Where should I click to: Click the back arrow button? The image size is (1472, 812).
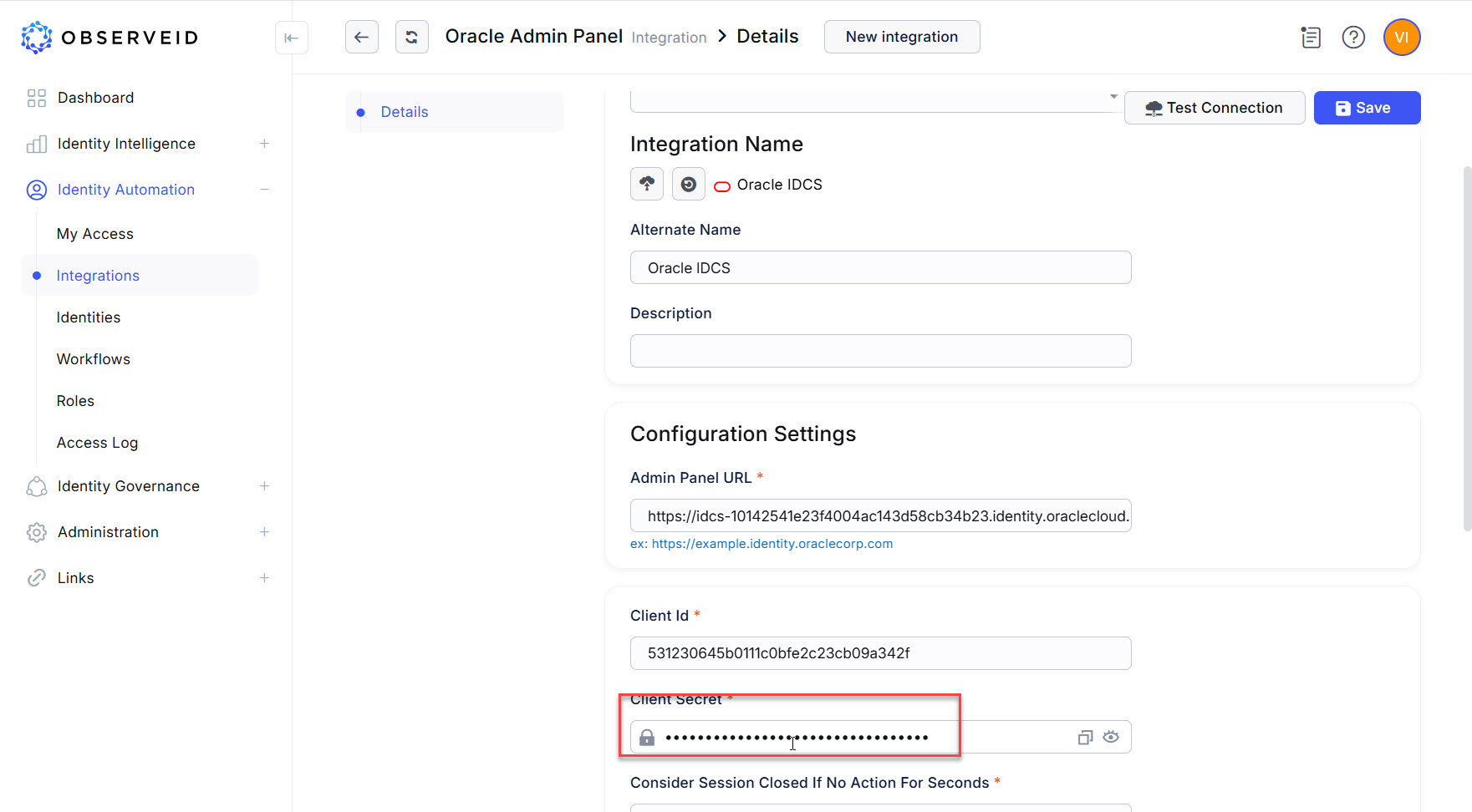pyautogui.click(x=361, y=37)
